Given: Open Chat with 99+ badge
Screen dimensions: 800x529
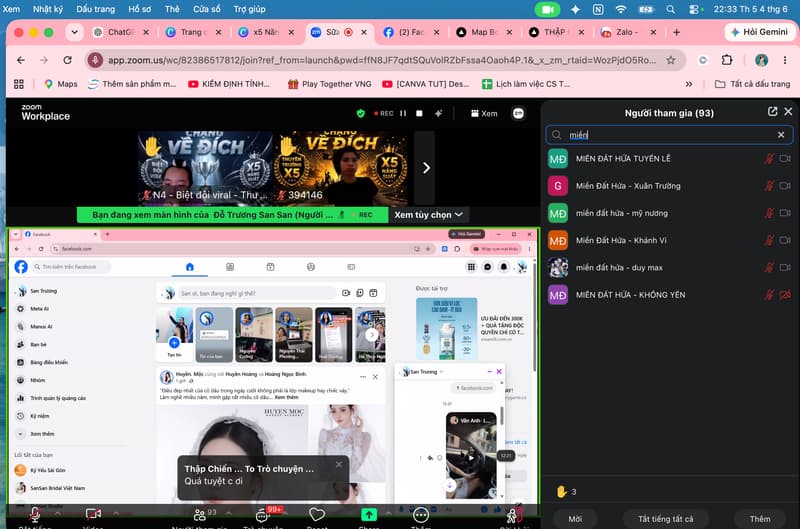Looking at the screenshot, I should [x=264, y=515].
